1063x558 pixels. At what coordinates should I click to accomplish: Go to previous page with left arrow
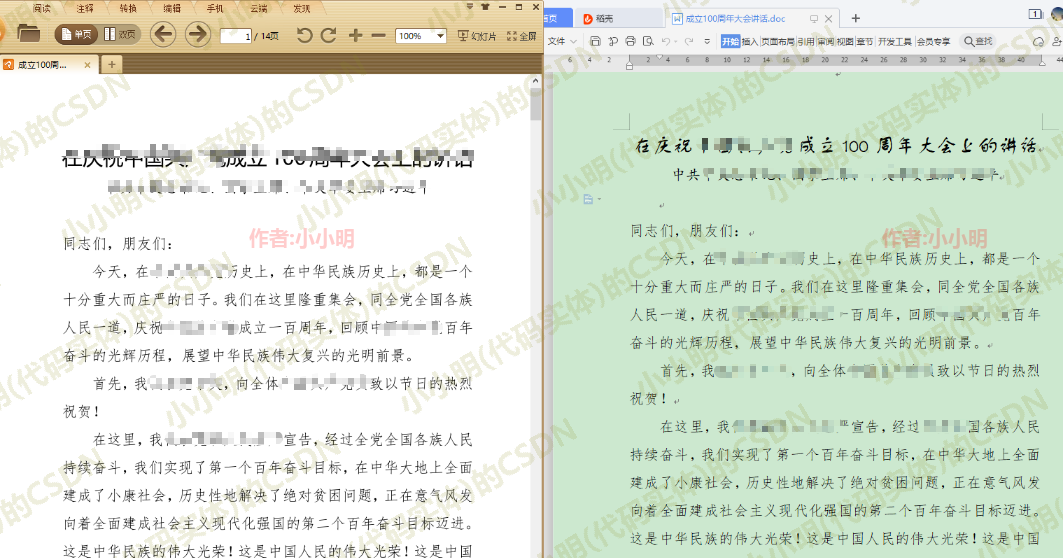(163, 34)
